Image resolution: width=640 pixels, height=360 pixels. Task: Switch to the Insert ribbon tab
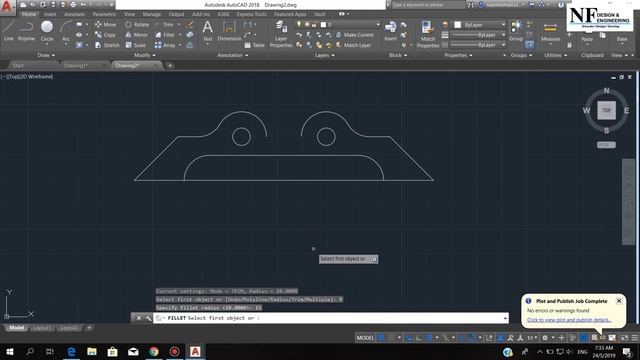click(x=50, y=14)
